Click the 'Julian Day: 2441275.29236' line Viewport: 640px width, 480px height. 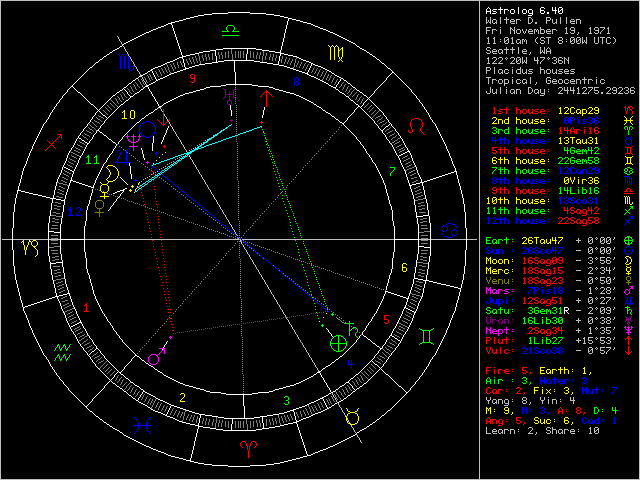[x=560, y=91]
